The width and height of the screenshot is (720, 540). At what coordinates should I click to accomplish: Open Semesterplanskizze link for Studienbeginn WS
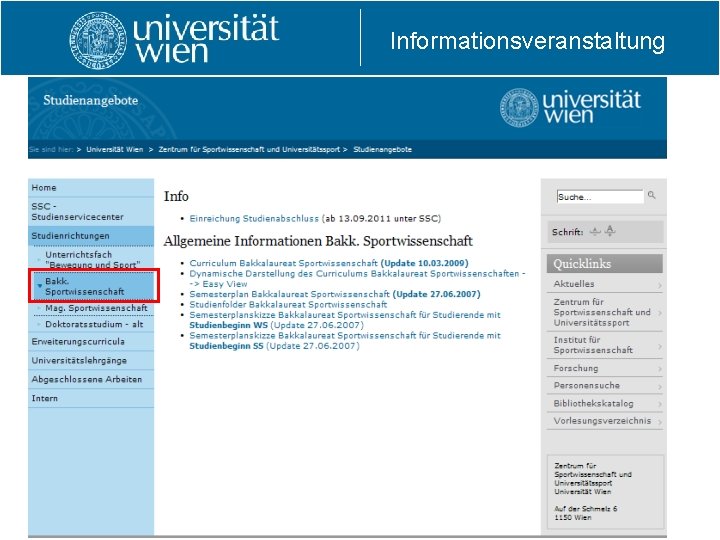coord(345,320)
